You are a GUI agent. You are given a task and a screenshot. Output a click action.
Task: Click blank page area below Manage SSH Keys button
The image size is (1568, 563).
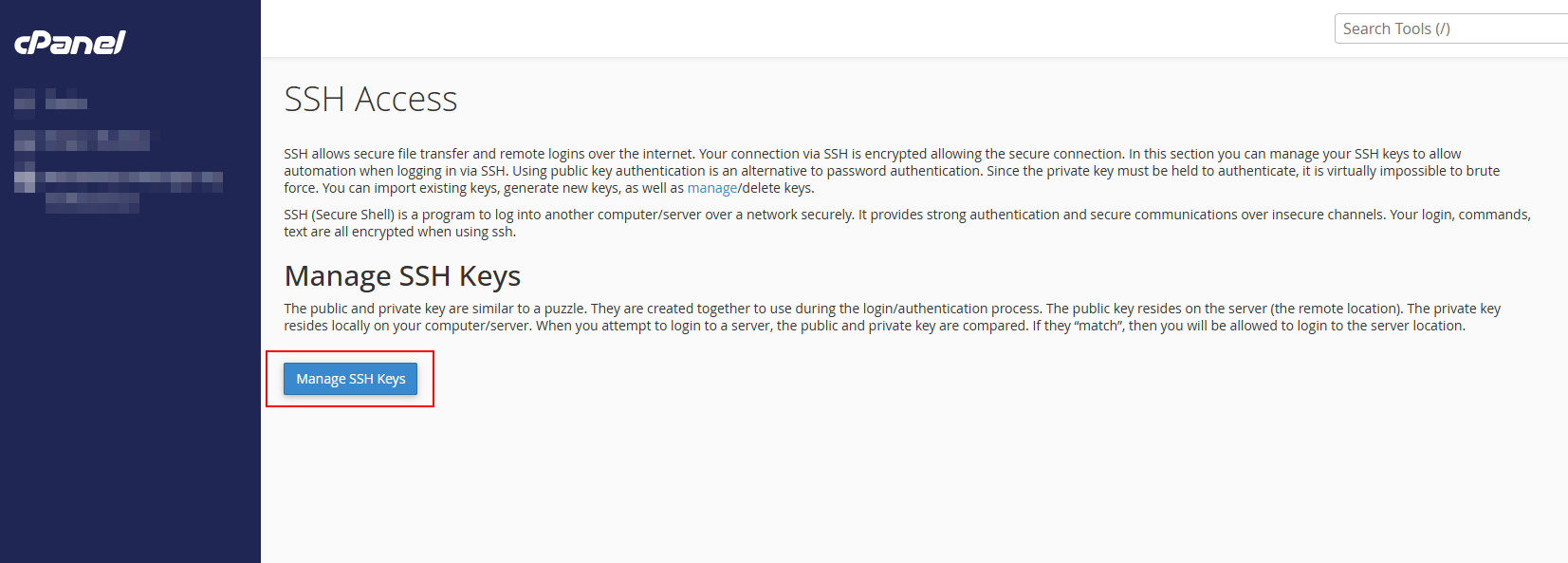[911, 484]
